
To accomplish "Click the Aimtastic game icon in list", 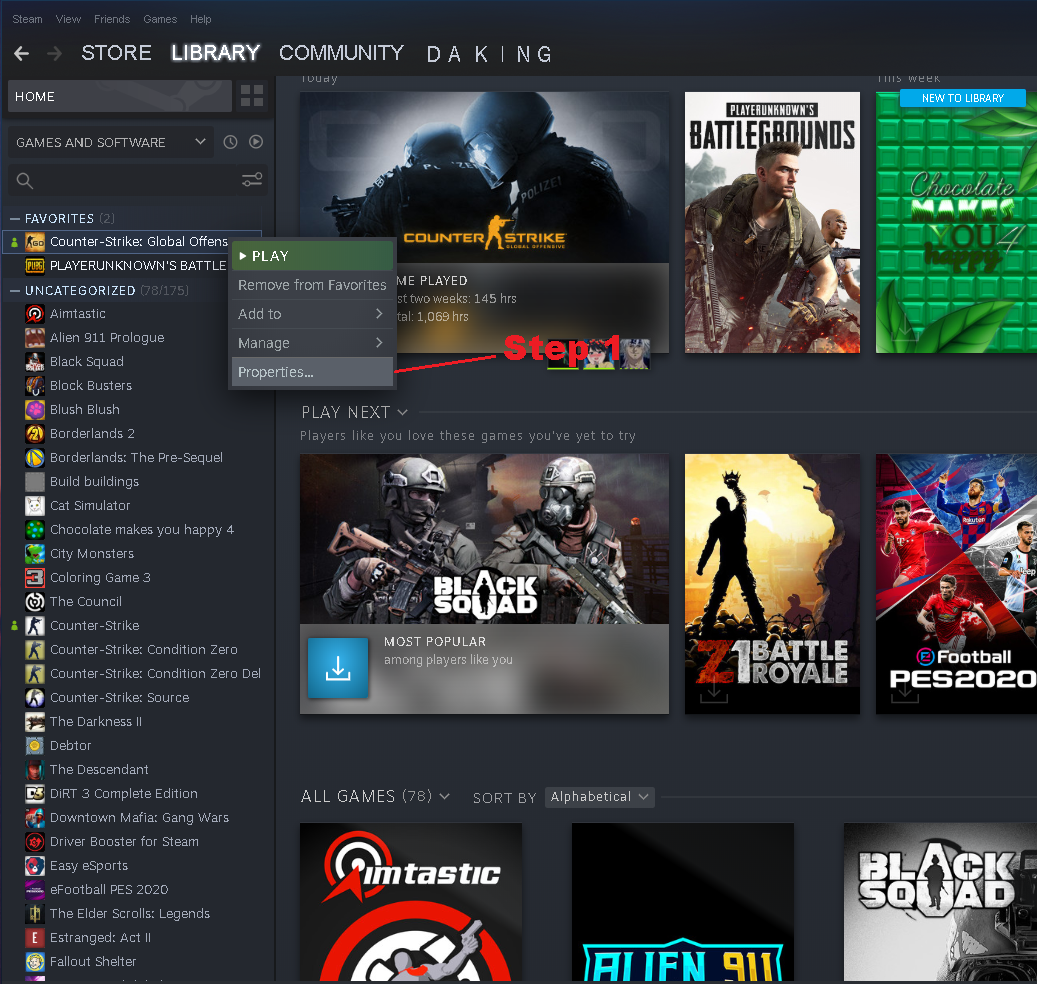I will tap(34, 313).
